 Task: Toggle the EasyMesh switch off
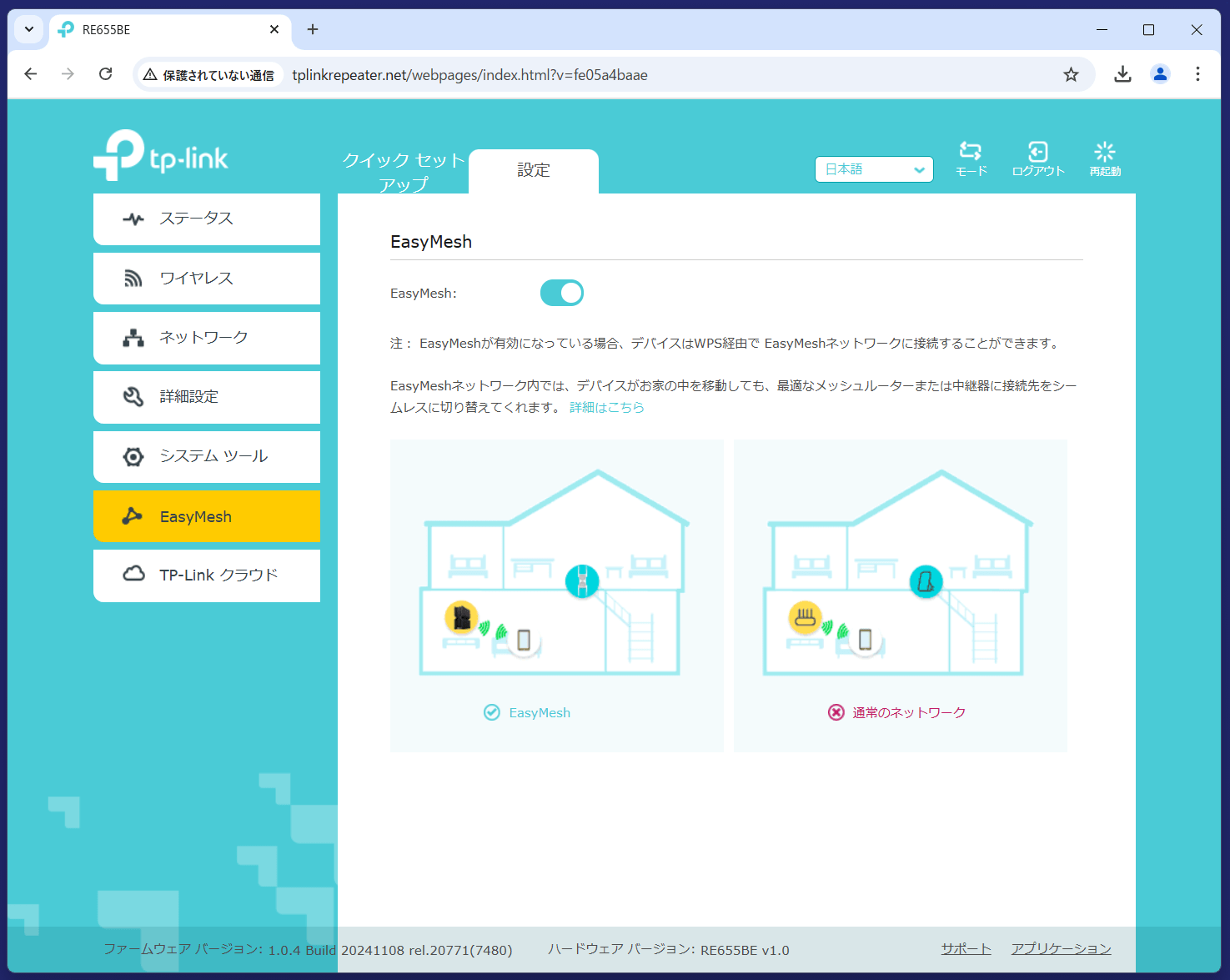562,293
